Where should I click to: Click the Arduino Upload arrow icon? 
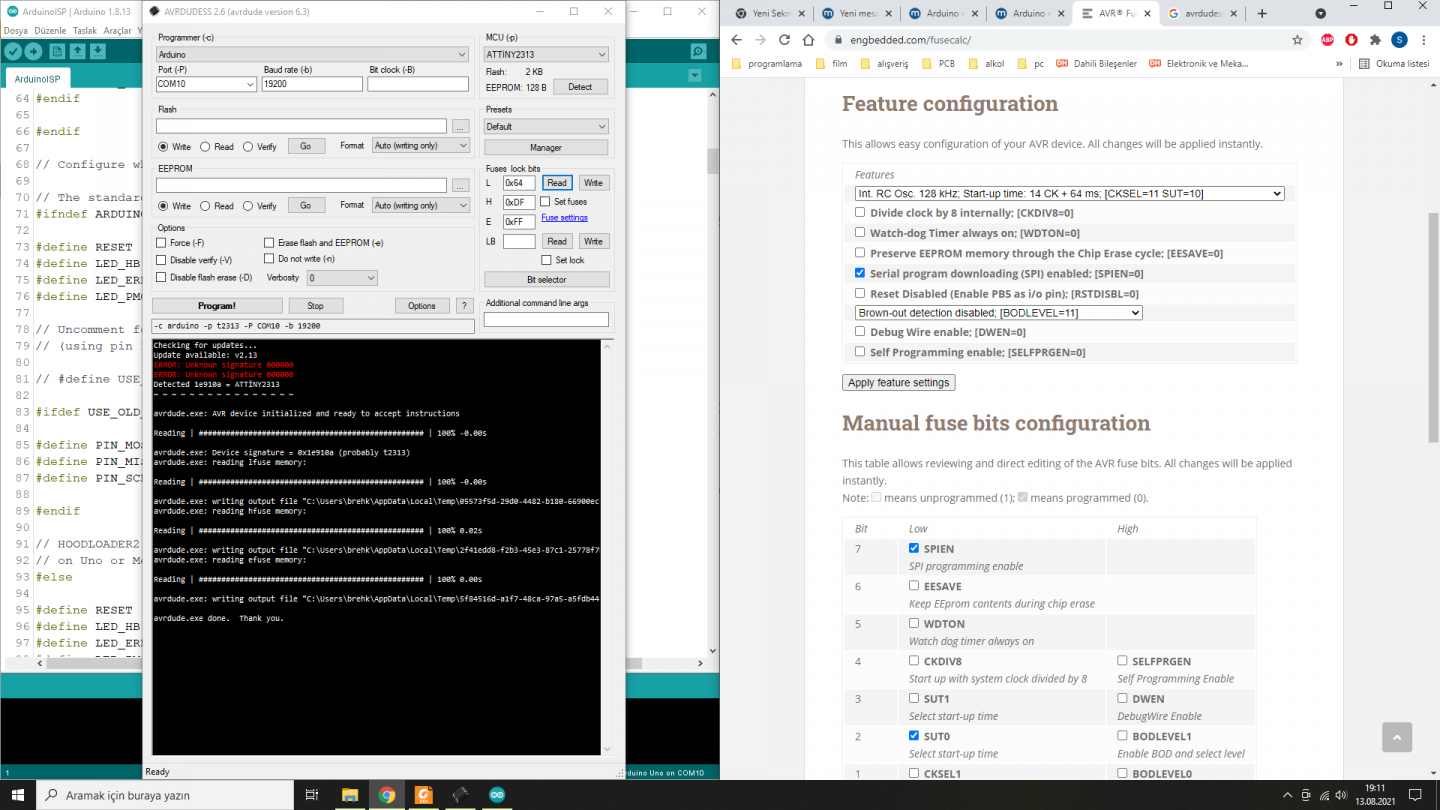click(x=34, y=52)
